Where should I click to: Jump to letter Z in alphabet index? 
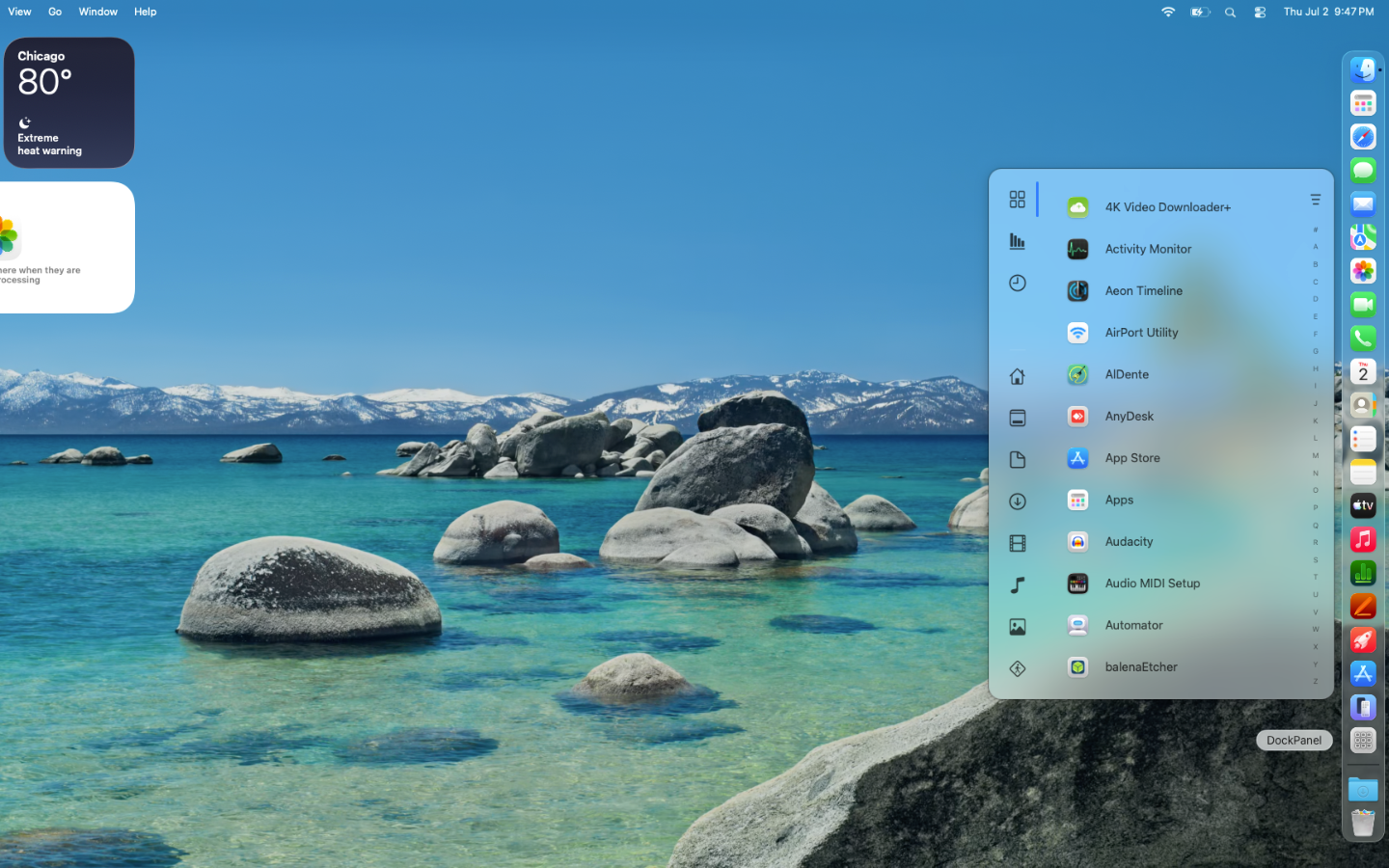tap(1315, 681)
